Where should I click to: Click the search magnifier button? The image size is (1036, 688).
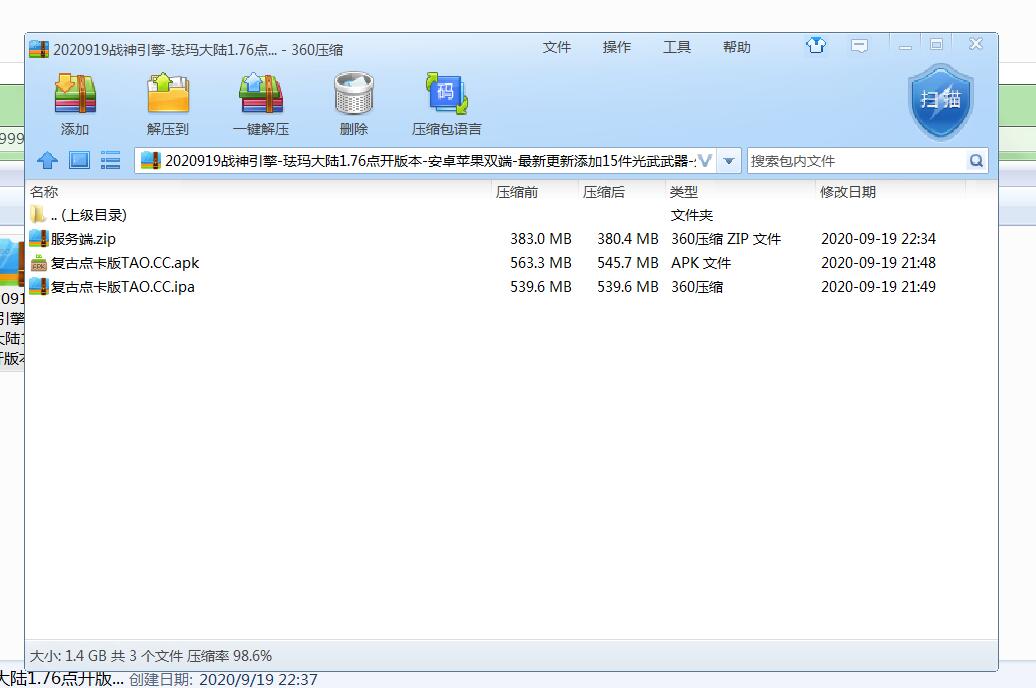976,161
